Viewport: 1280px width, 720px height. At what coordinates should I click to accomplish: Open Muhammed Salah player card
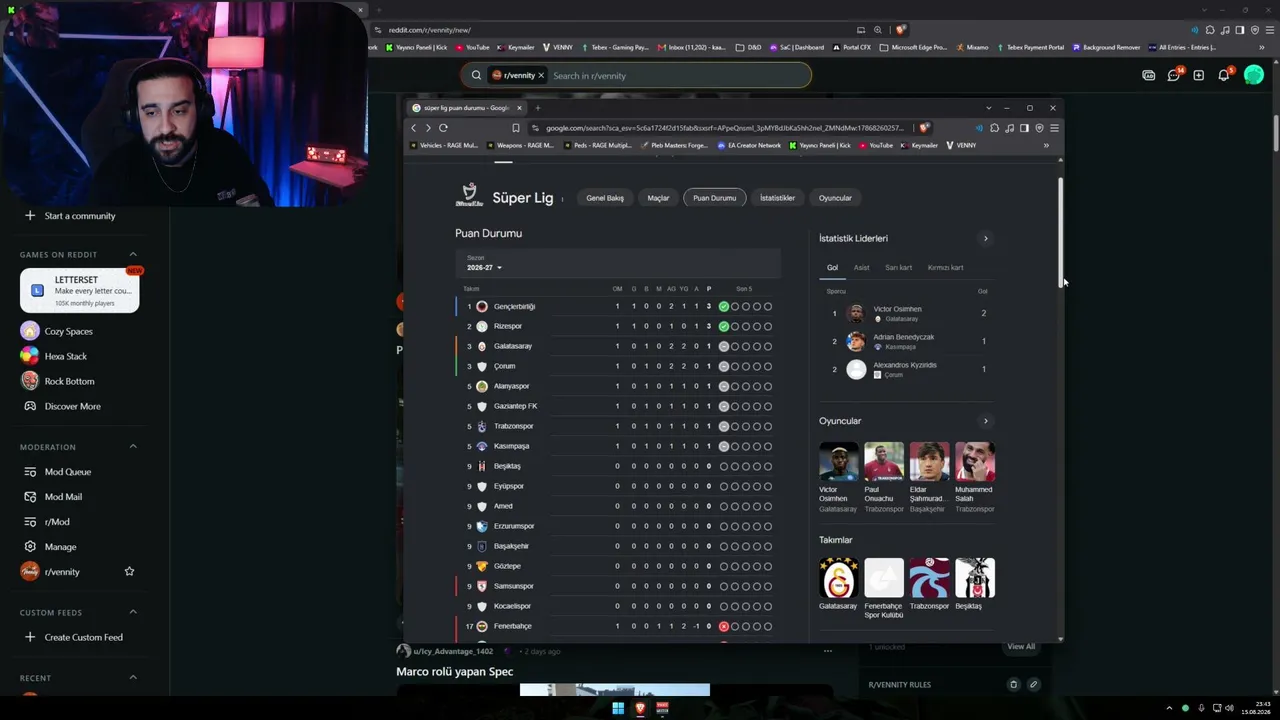974,478
